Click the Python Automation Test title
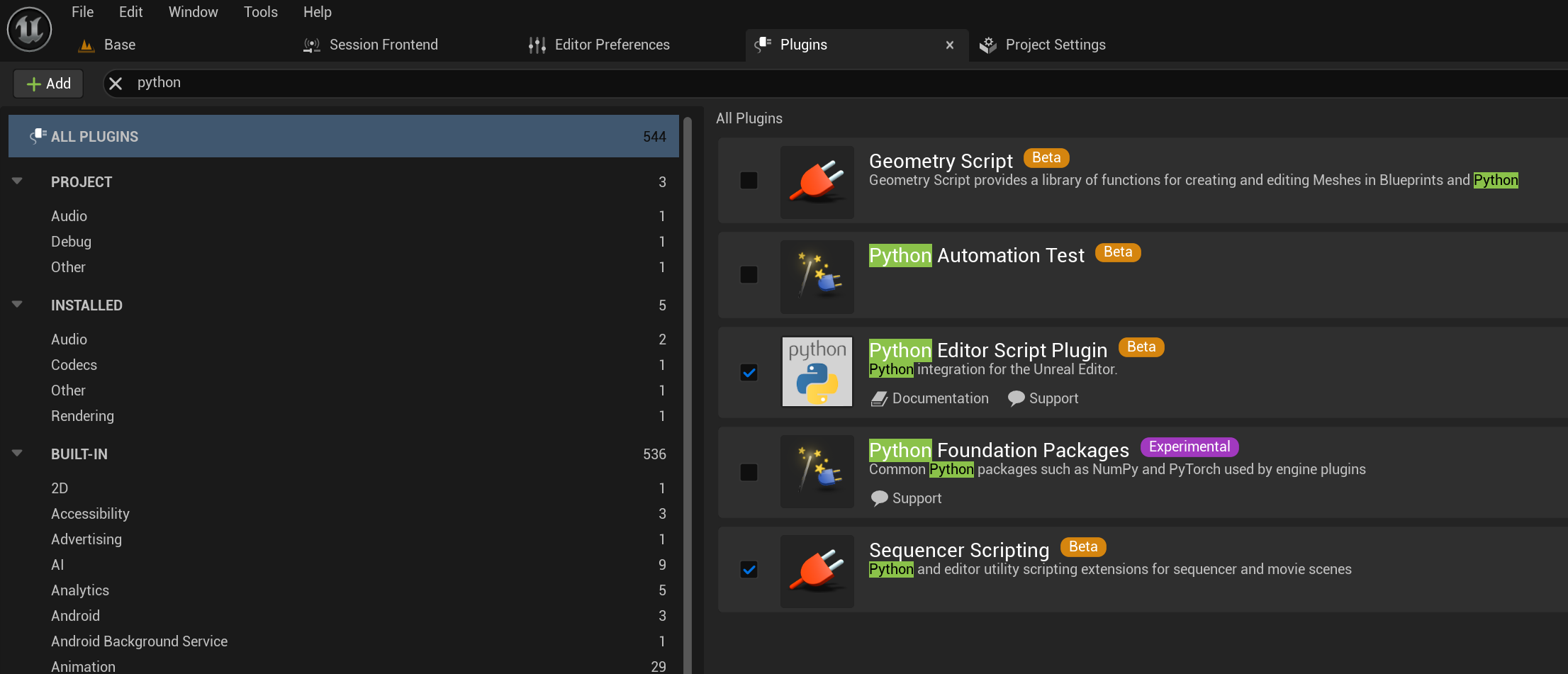 [977, 255]
